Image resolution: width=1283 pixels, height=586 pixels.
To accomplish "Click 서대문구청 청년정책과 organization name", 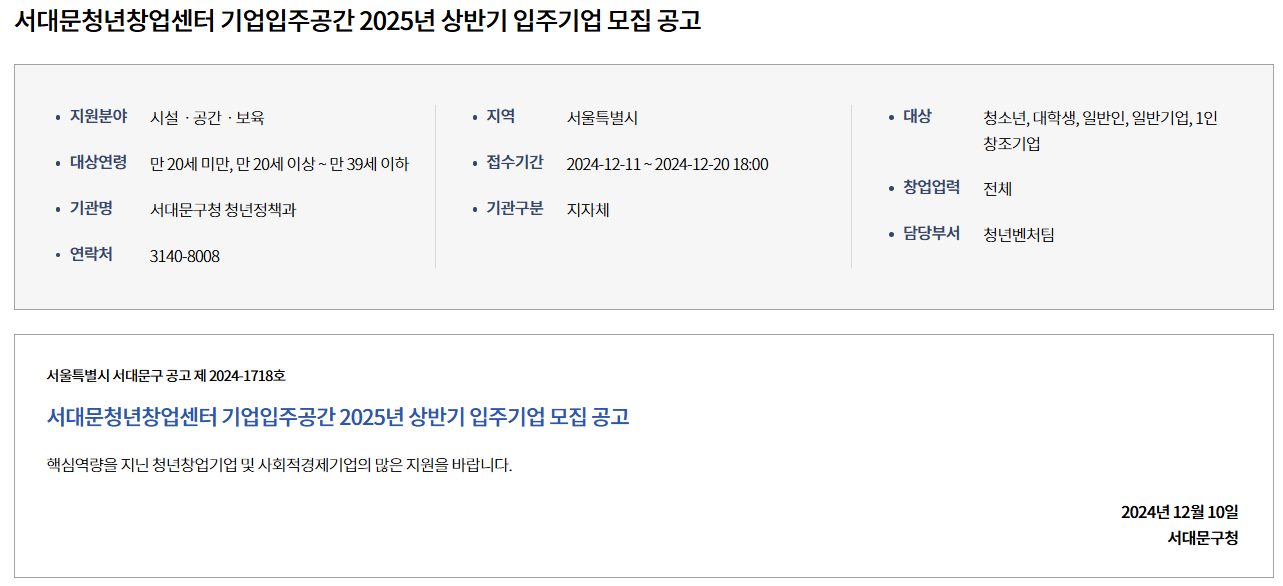I will coord(223,210).
